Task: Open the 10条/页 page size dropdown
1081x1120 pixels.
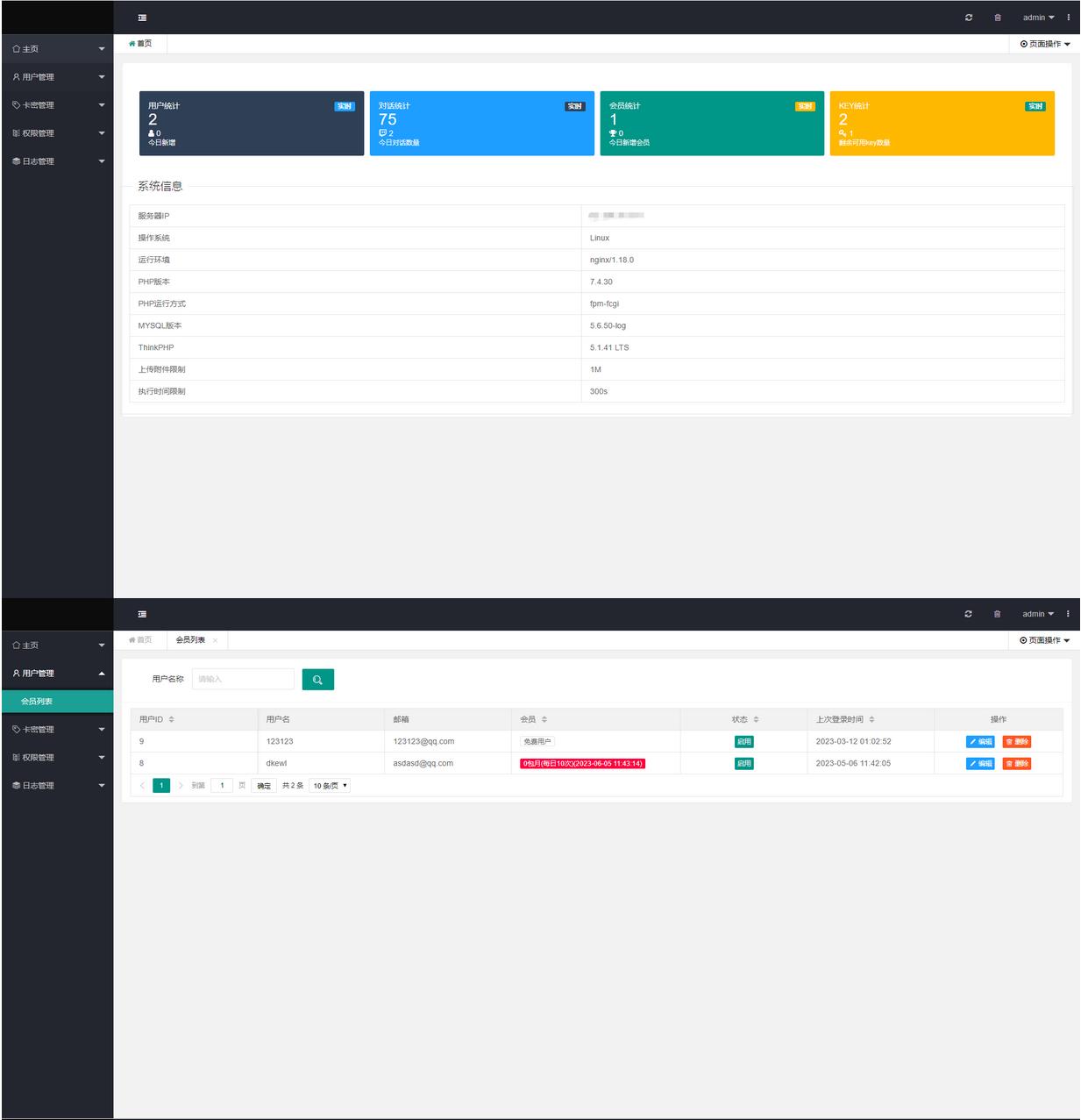Action: tap(330, 786)
